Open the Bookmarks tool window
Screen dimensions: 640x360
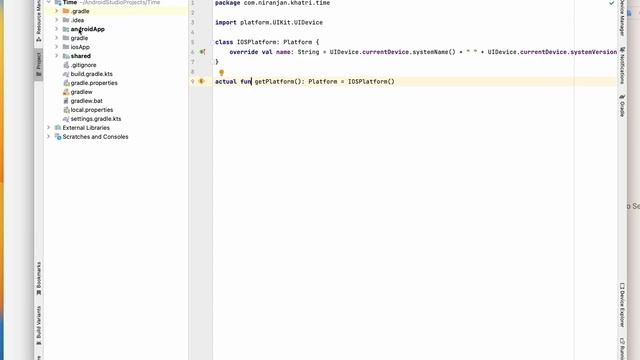pyautogui.click(x=39, y=279)
